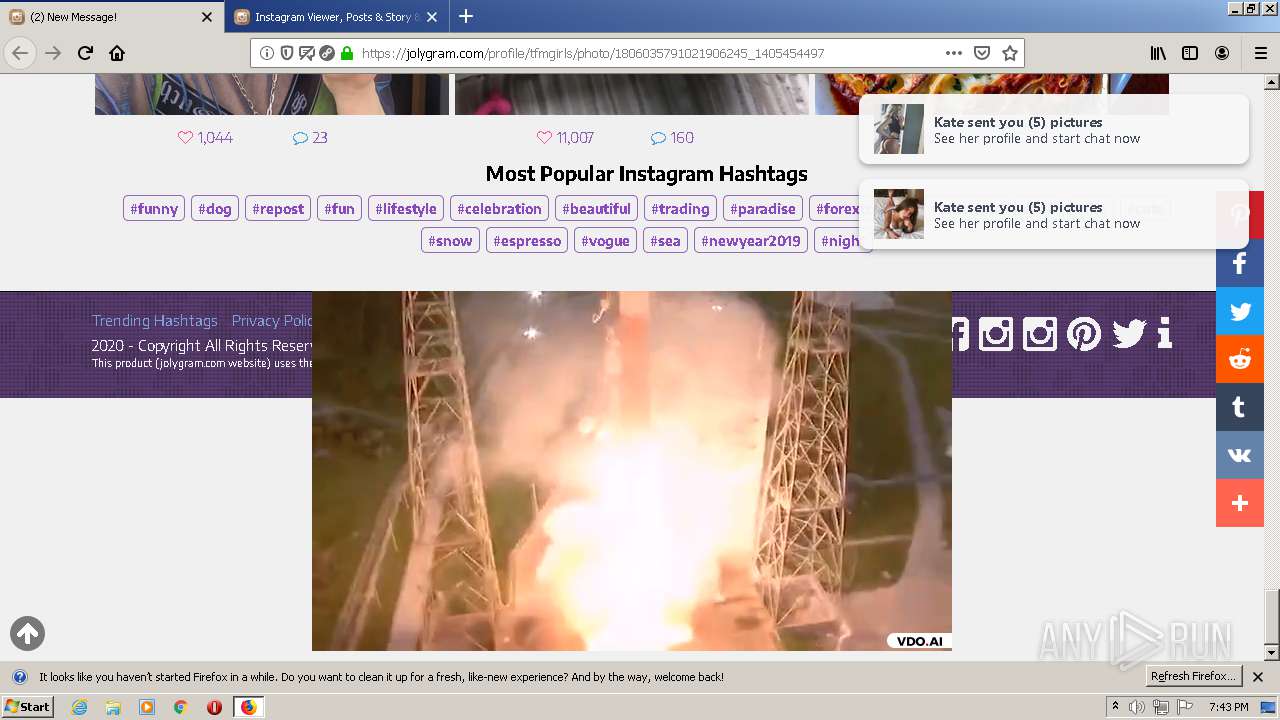Open the #sea hashtag

coord(665,241)
